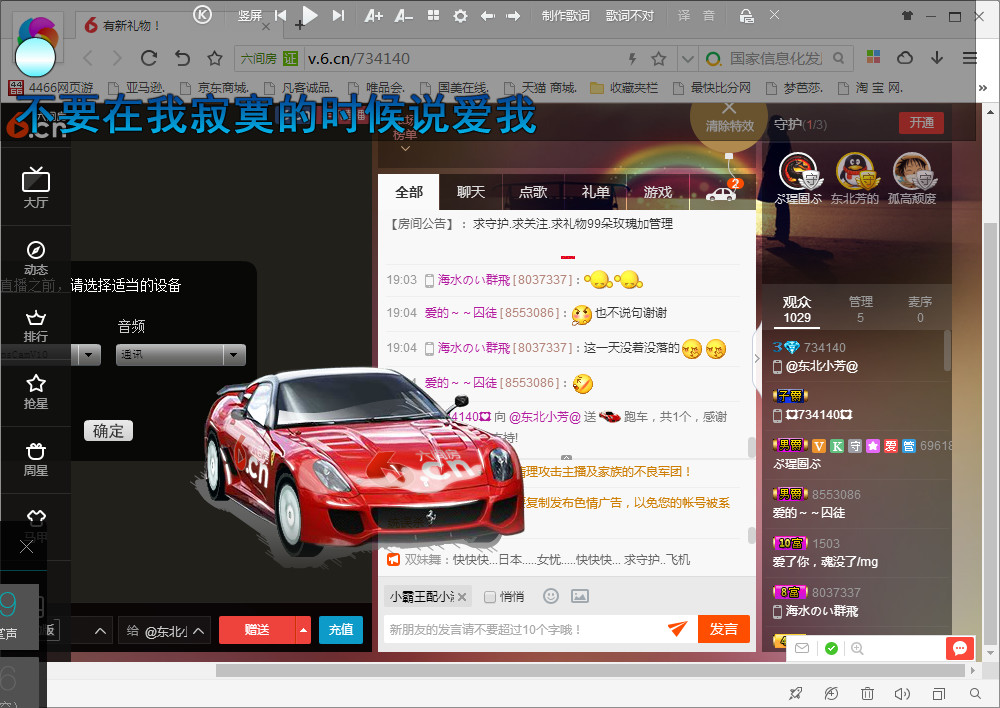Open 收藏夹栏 bookmark folder
1000x708 pixels.
coord(624,88)
